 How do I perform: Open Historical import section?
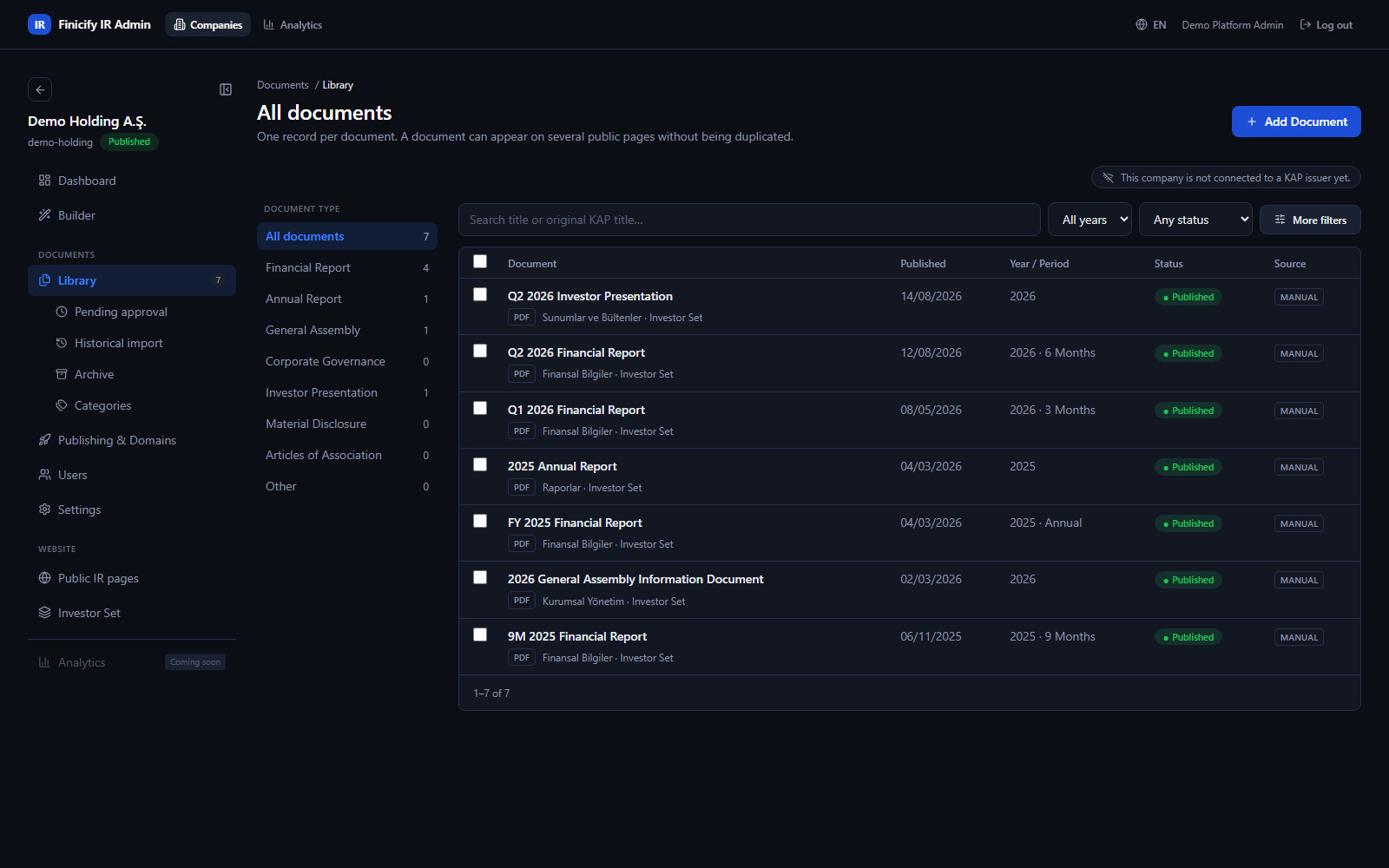point(141,343)
